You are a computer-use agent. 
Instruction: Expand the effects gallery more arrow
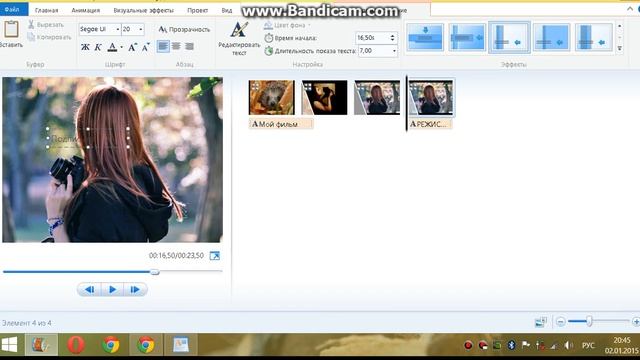[620, 48]
